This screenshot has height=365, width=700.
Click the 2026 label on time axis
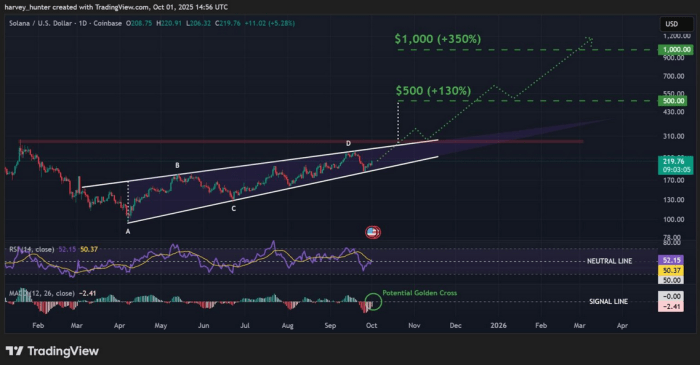point(498,326)
